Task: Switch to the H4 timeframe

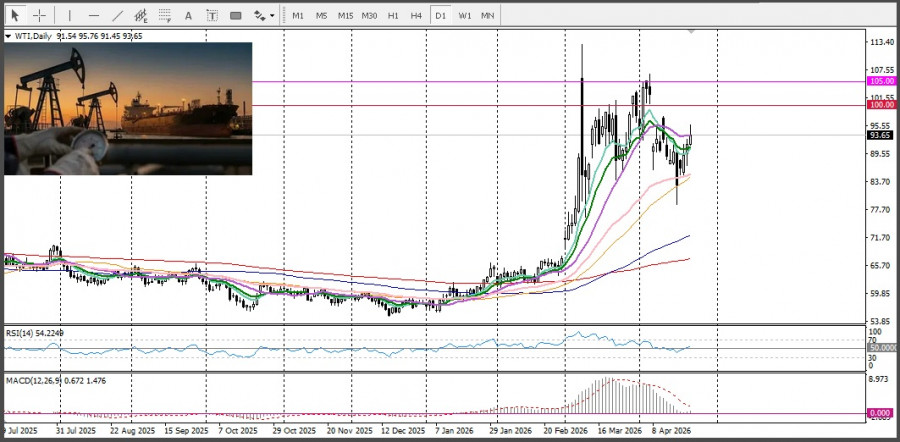Action: 416,15
